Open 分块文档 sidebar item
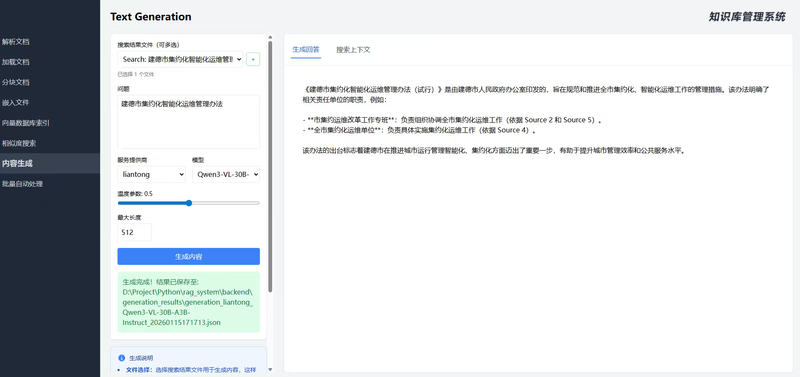The image size is (800, 377). pyautogui.click(x=16, y=82)
